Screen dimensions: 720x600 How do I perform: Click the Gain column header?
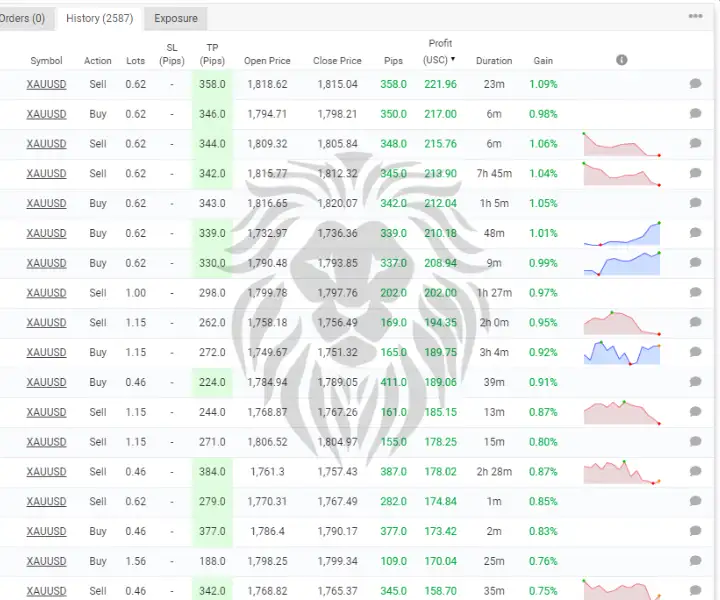coord(543,61)
